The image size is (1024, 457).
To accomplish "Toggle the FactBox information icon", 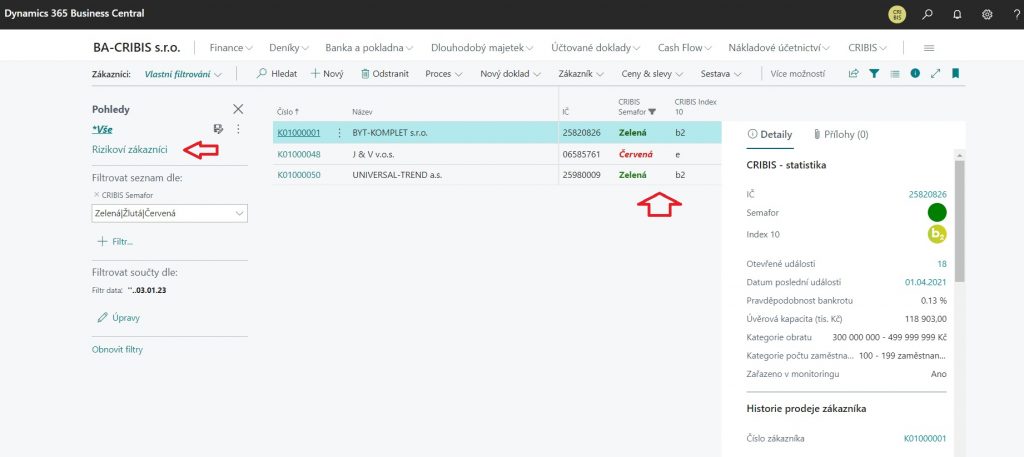I will click(915, 74).
